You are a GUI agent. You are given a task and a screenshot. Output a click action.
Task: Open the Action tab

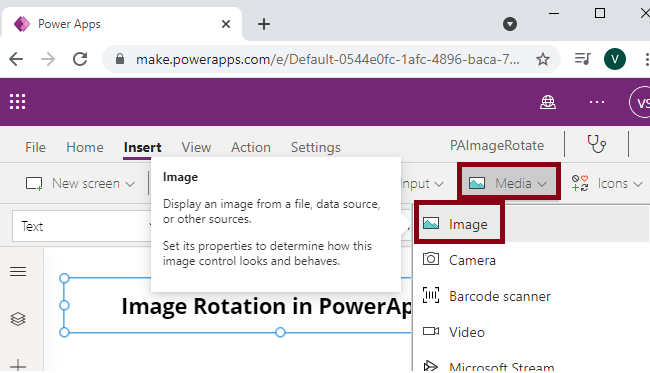pyautogui.click(x=251, y=147)
